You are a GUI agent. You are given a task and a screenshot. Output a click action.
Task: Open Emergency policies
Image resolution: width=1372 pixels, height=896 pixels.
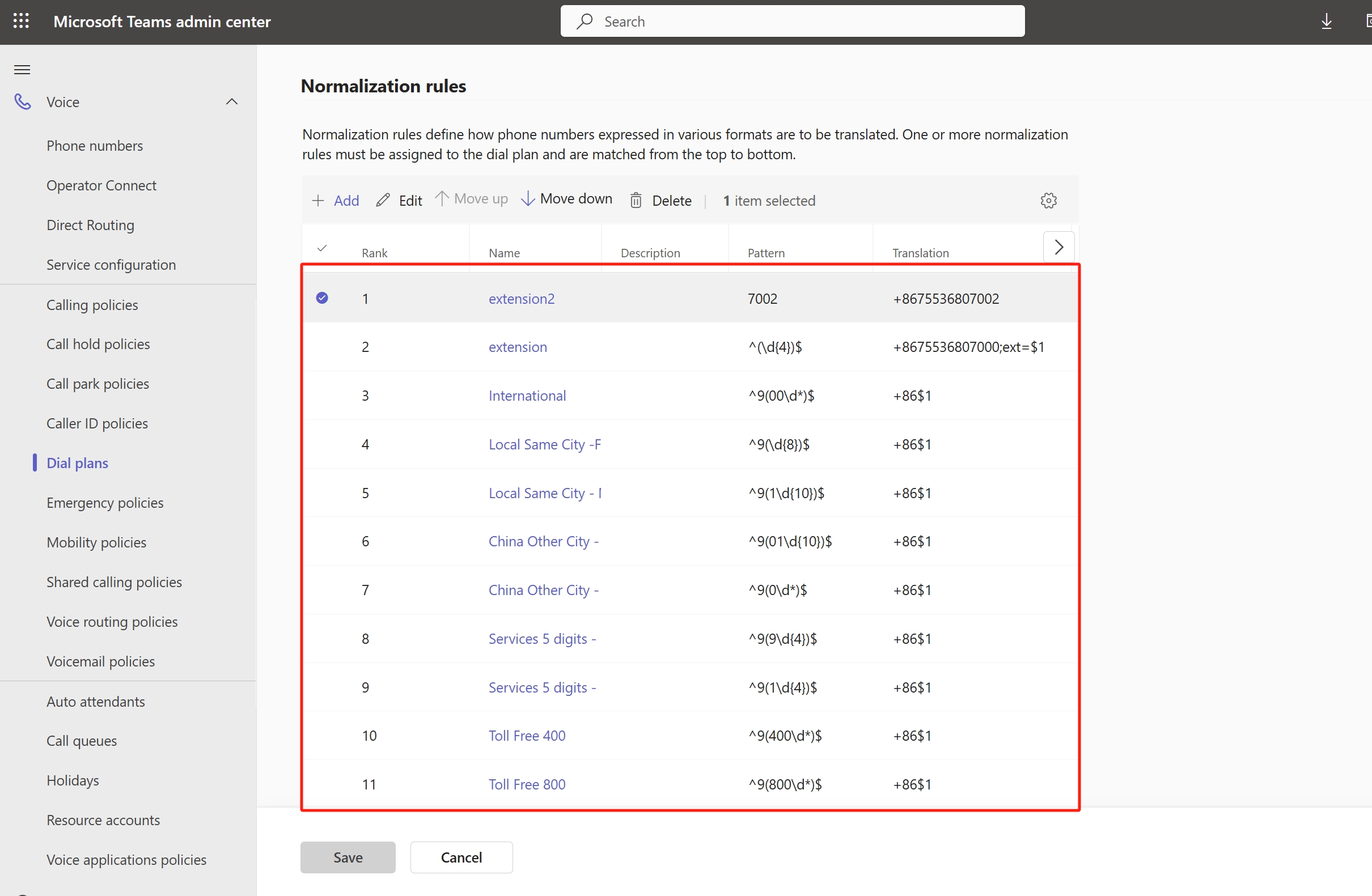105,503
